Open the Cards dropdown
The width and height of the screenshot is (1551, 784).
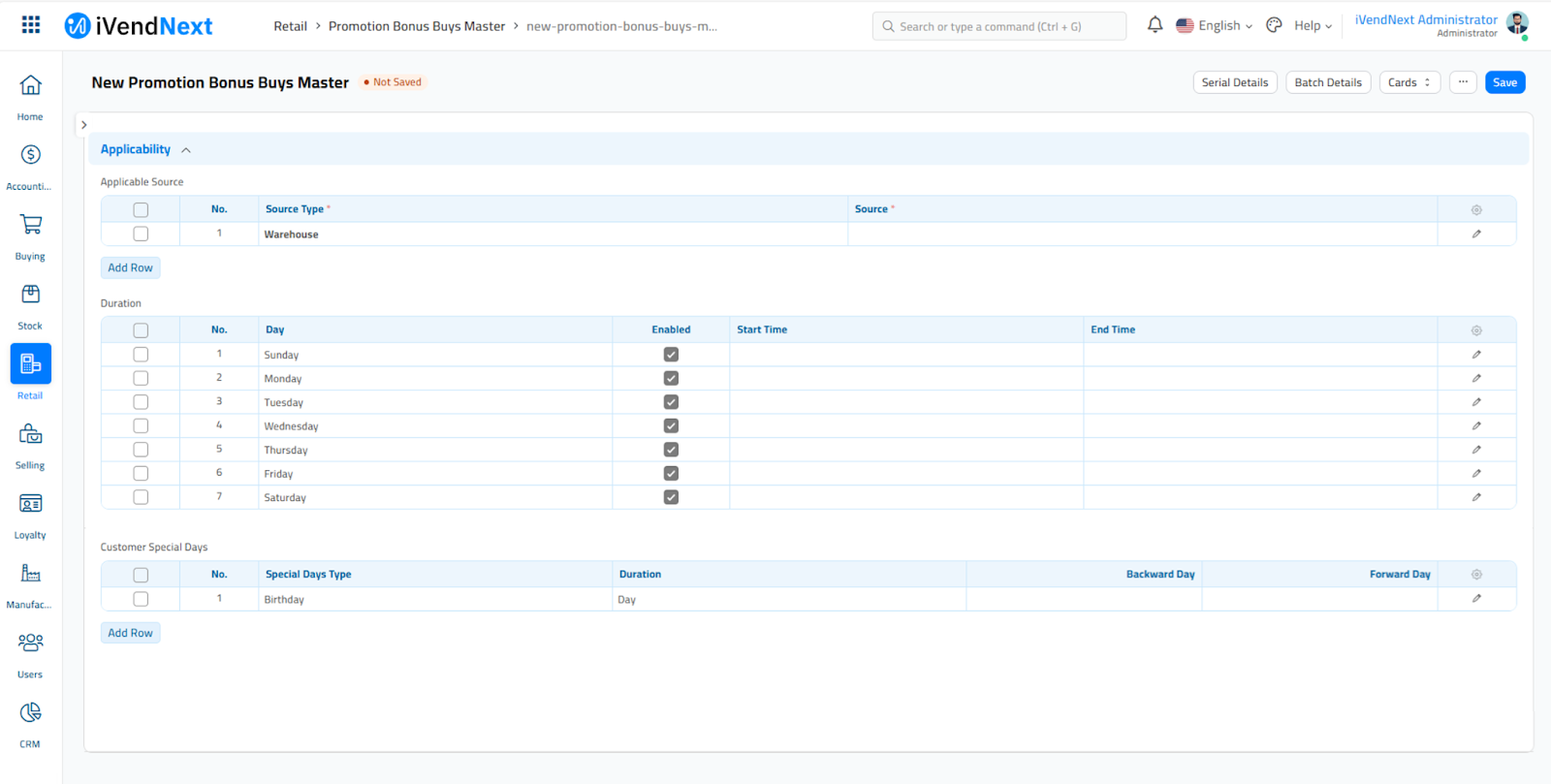1409,82
